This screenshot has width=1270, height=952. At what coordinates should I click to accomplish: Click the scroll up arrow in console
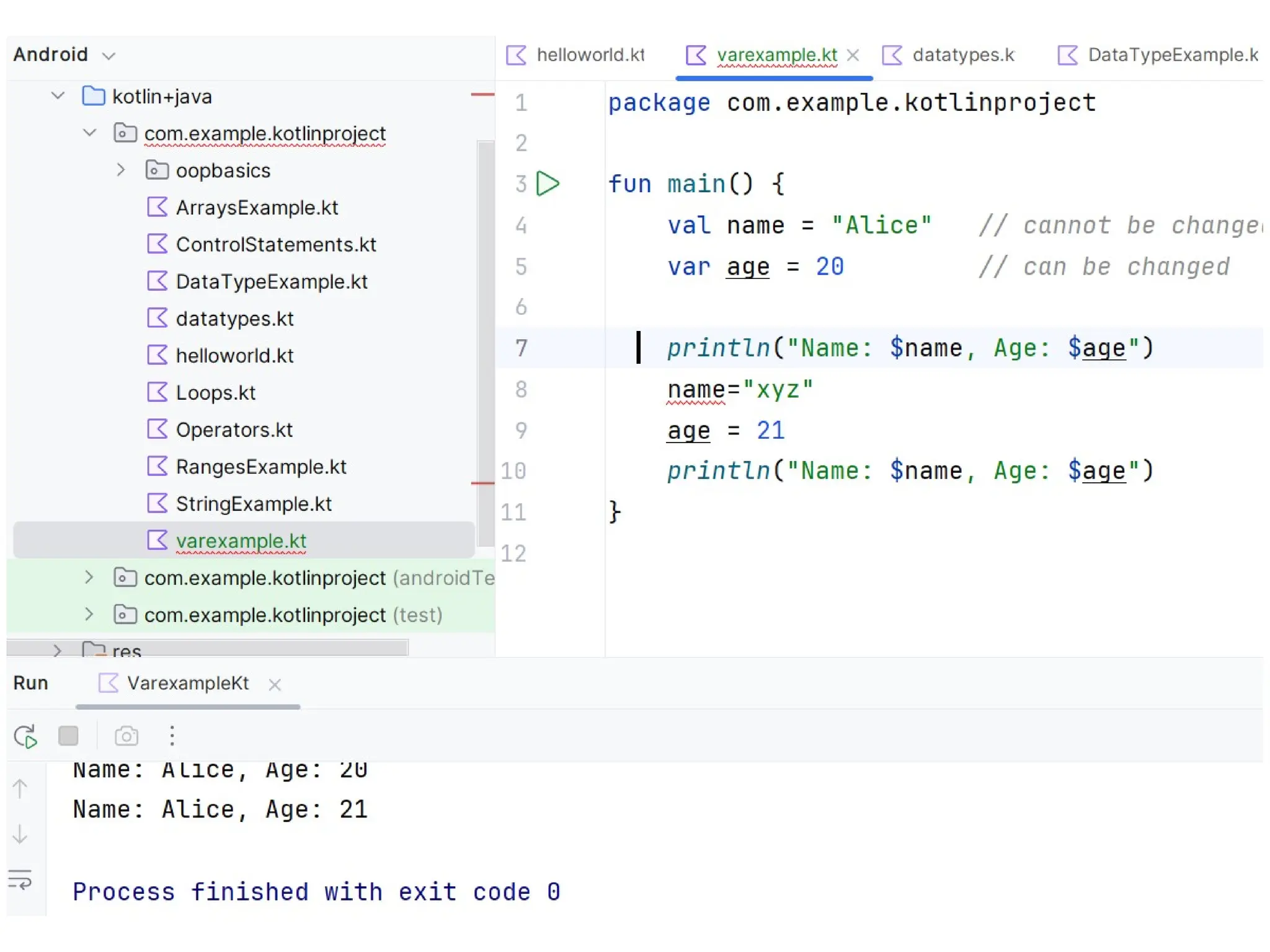click(x=20, y=788)
